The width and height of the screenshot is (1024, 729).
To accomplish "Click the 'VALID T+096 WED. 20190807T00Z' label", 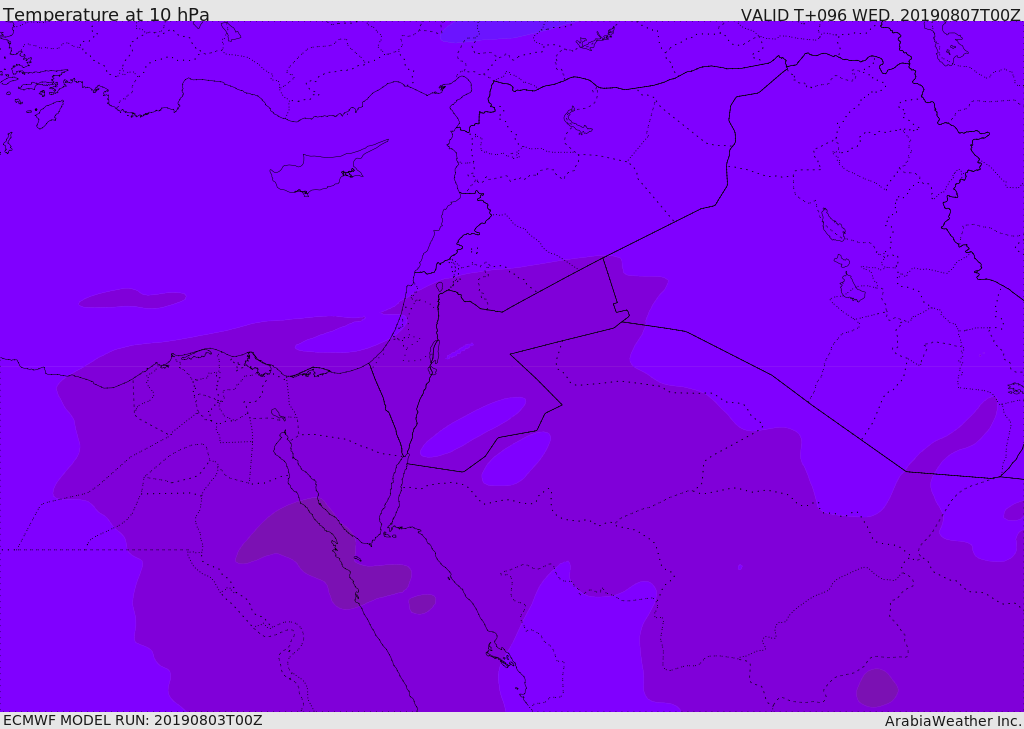I will tap(880, 15).
